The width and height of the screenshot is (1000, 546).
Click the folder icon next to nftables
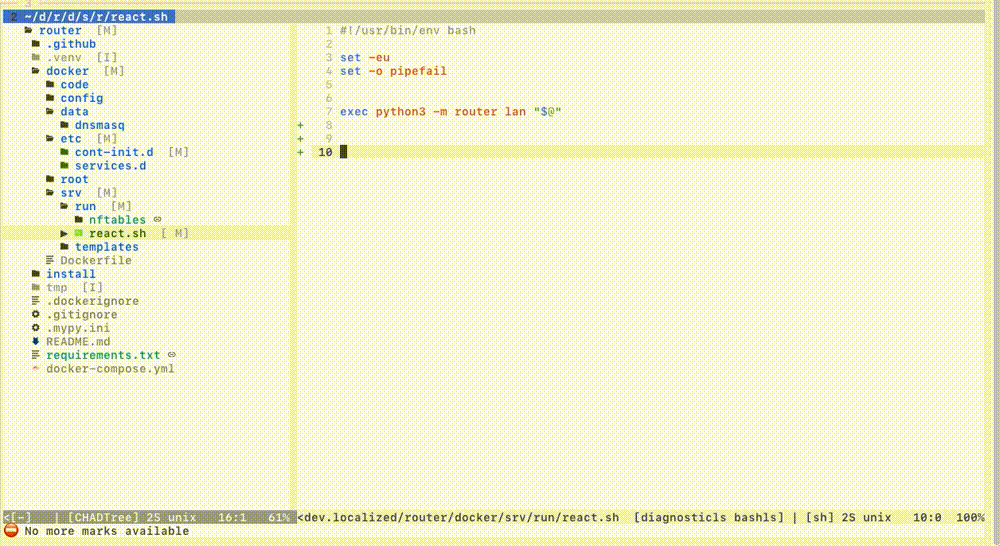point(79,220)
